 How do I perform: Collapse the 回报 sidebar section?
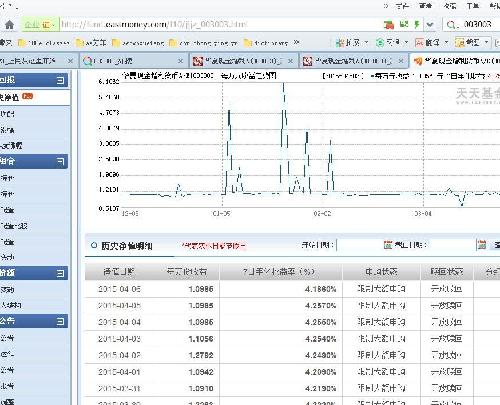60,80
